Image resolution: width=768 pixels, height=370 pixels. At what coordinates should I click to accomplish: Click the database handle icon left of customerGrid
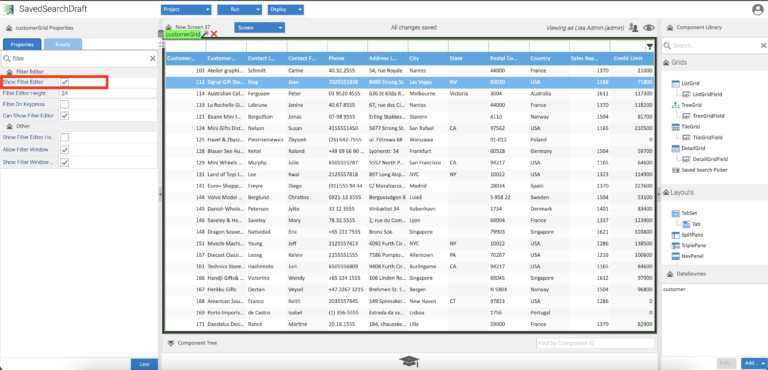[162, 34]
